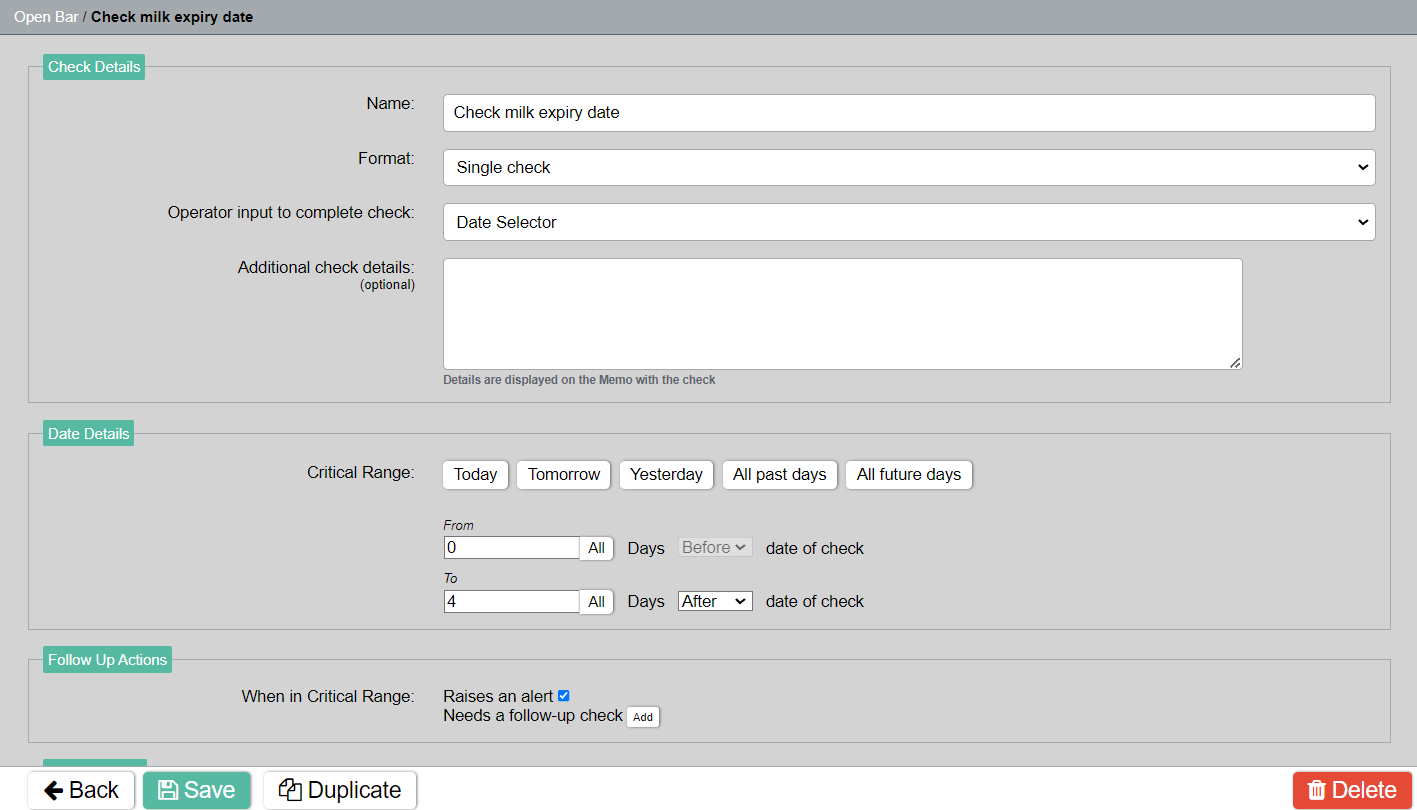1417x810 pixels.
Task: Pick the All future days preset
Action: click(x=908, y=475)
